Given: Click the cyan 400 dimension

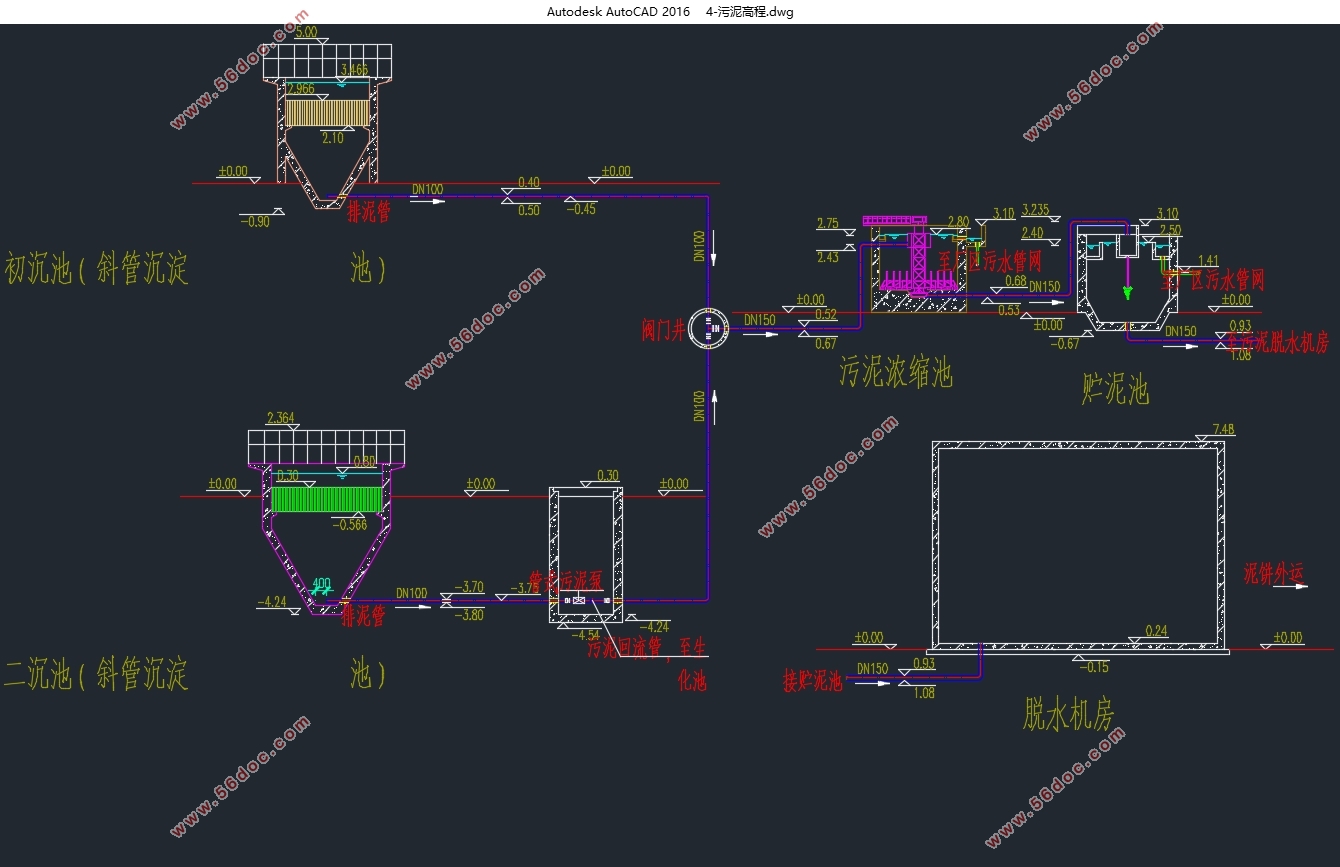Looking at the screenshot, I should 321,584.
